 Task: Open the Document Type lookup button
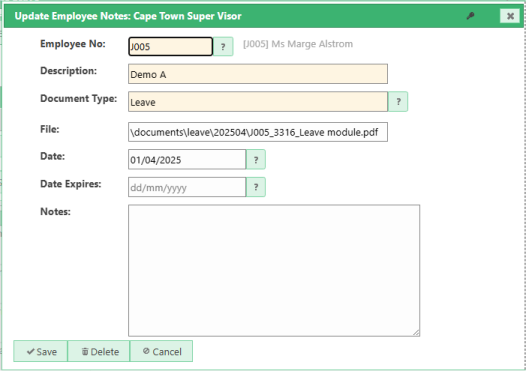[x=398, y=102]
